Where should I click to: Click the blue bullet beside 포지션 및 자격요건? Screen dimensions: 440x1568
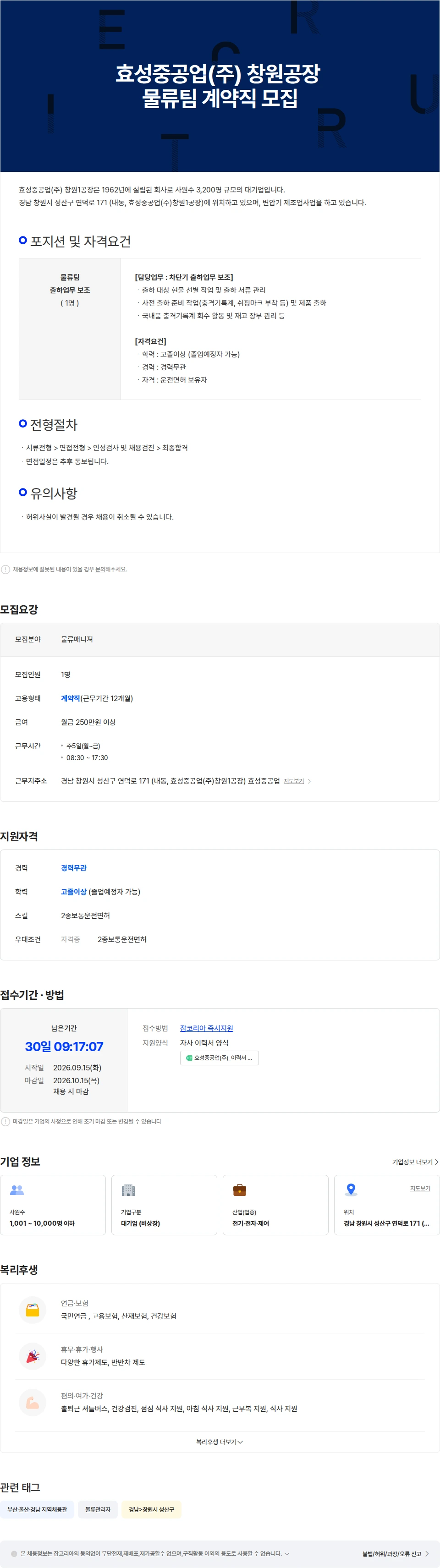pos(23,241)
